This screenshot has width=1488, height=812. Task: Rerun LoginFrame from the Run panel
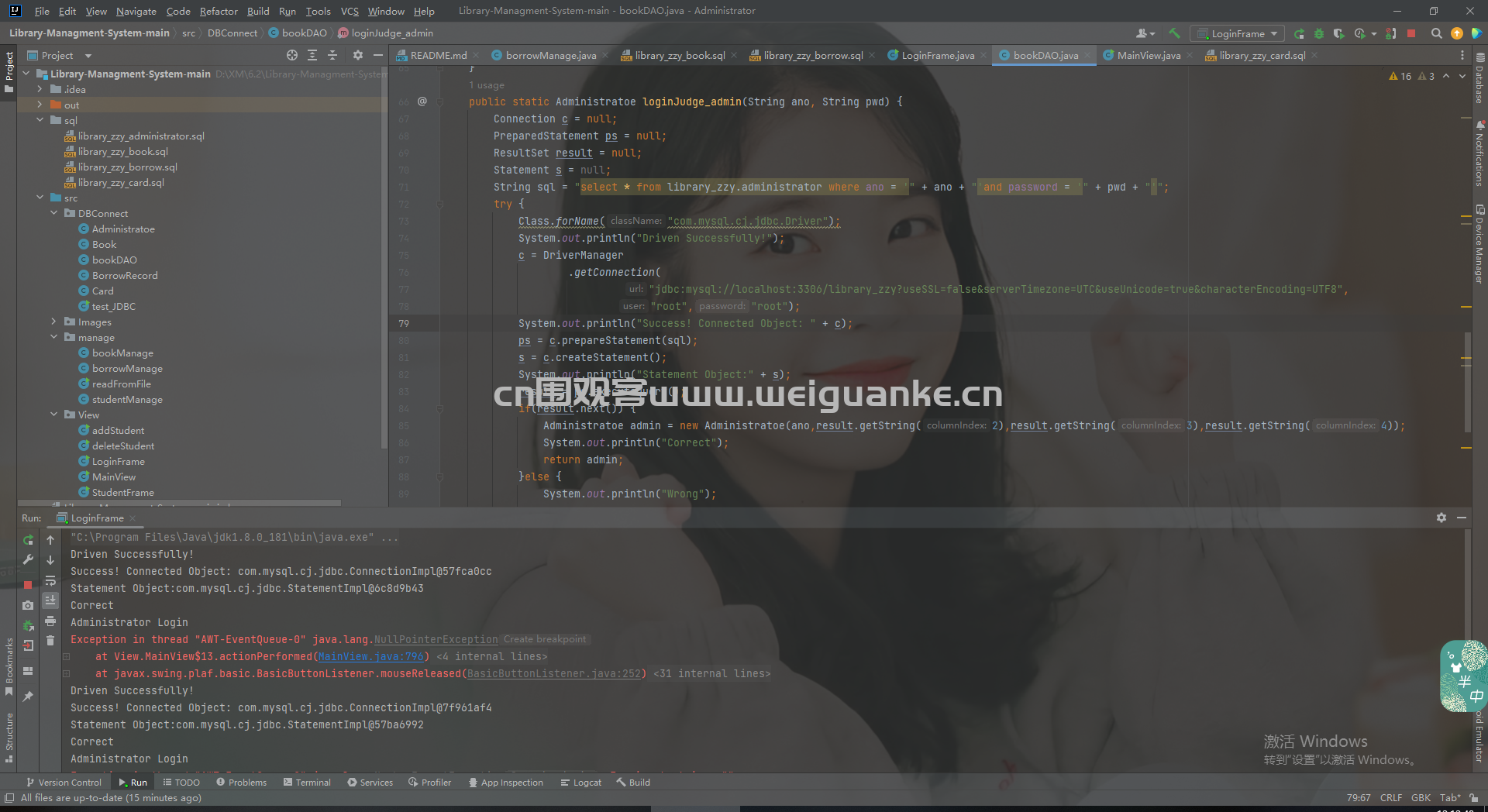(28, 539)
